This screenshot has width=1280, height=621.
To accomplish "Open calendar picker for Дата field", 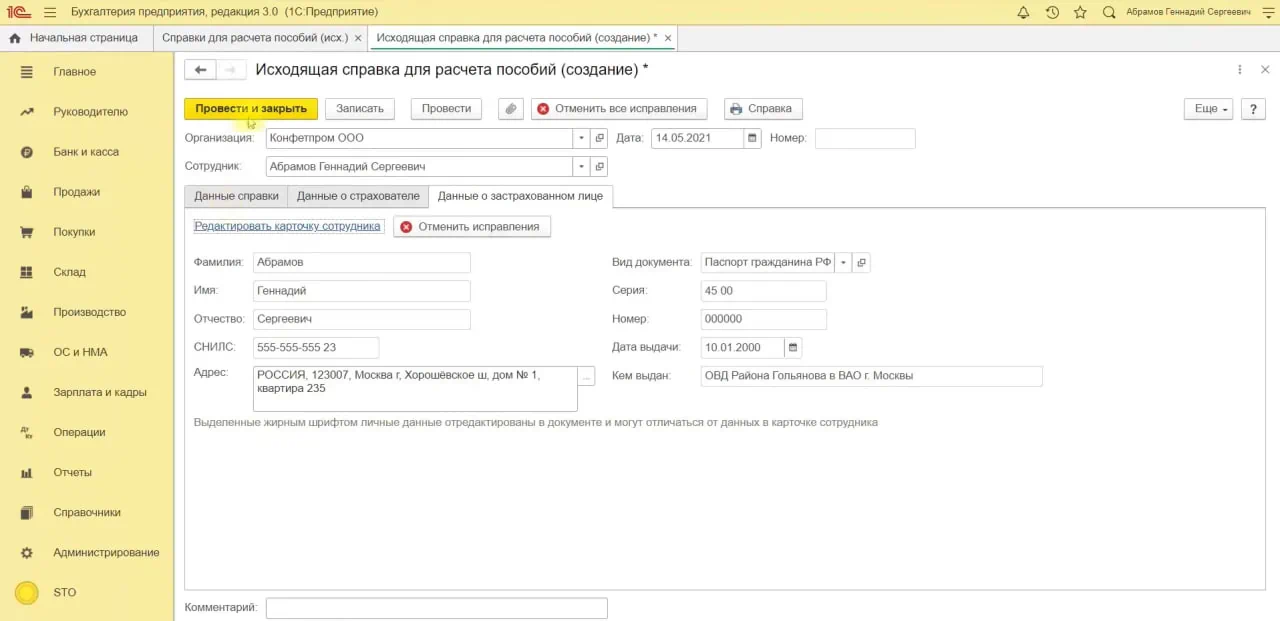I will click(x=753, y=138).
